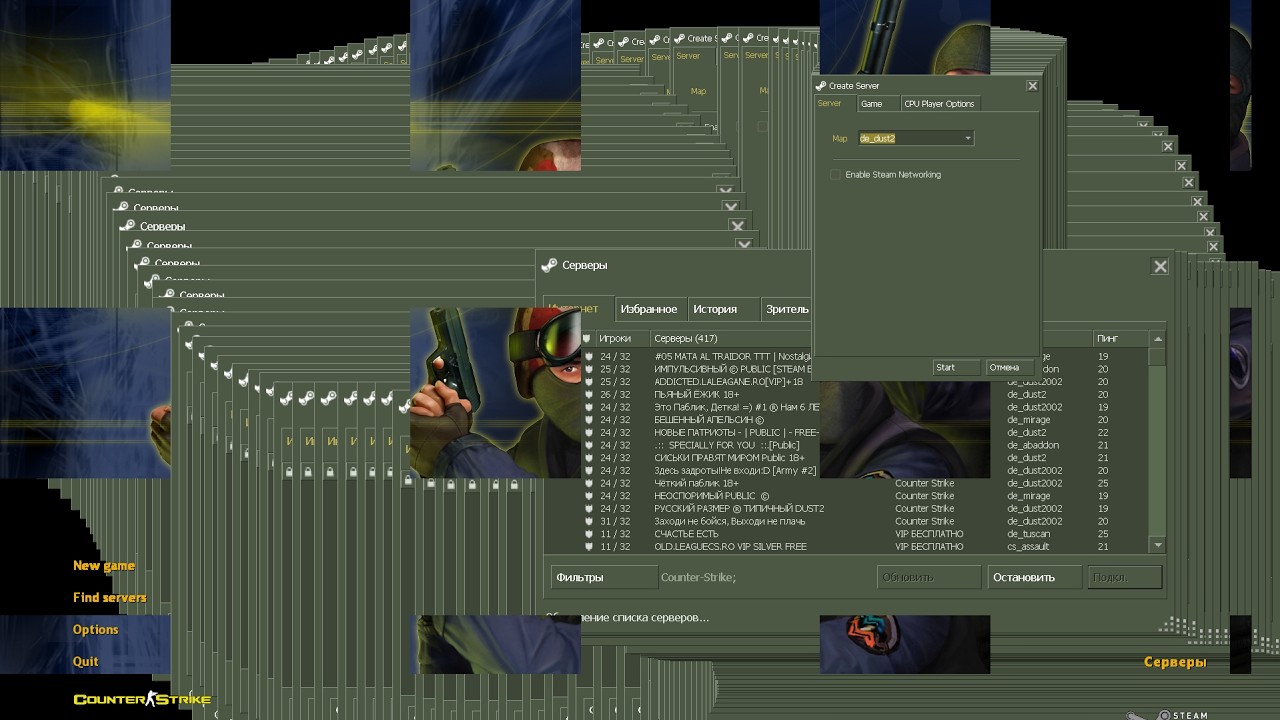Click the server list scrollbar down arrow
This screenshot has width=1280, height=720.
1158,546
